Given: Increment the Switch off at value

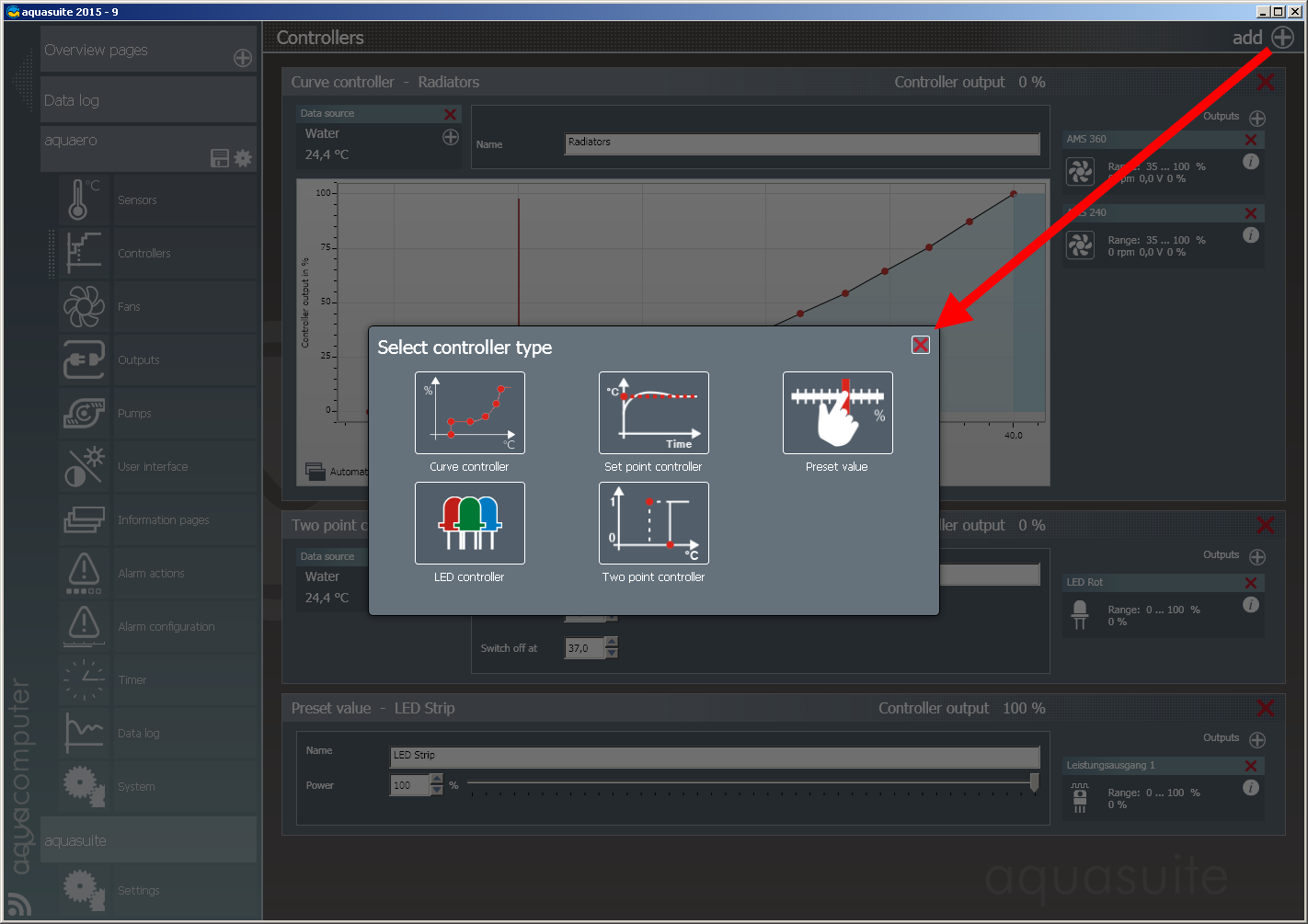Looking at the screenshot, I should 612,642.
